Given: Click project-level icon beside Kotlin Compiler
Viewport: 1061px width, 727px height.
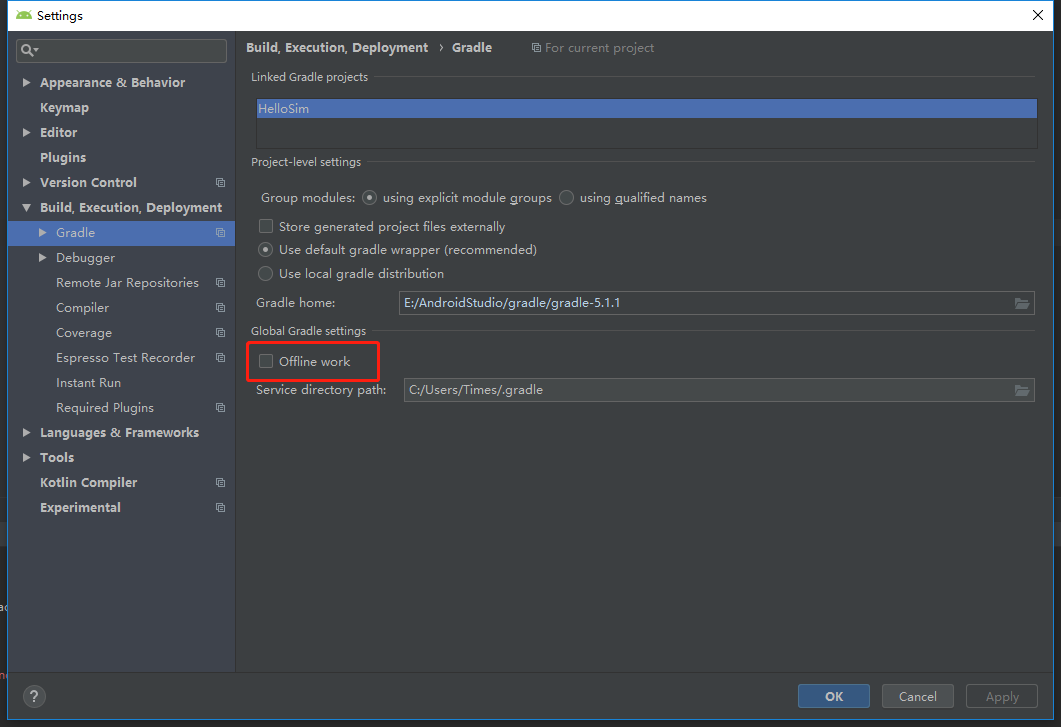Looking at the screenshot, I should coord(221,483).
